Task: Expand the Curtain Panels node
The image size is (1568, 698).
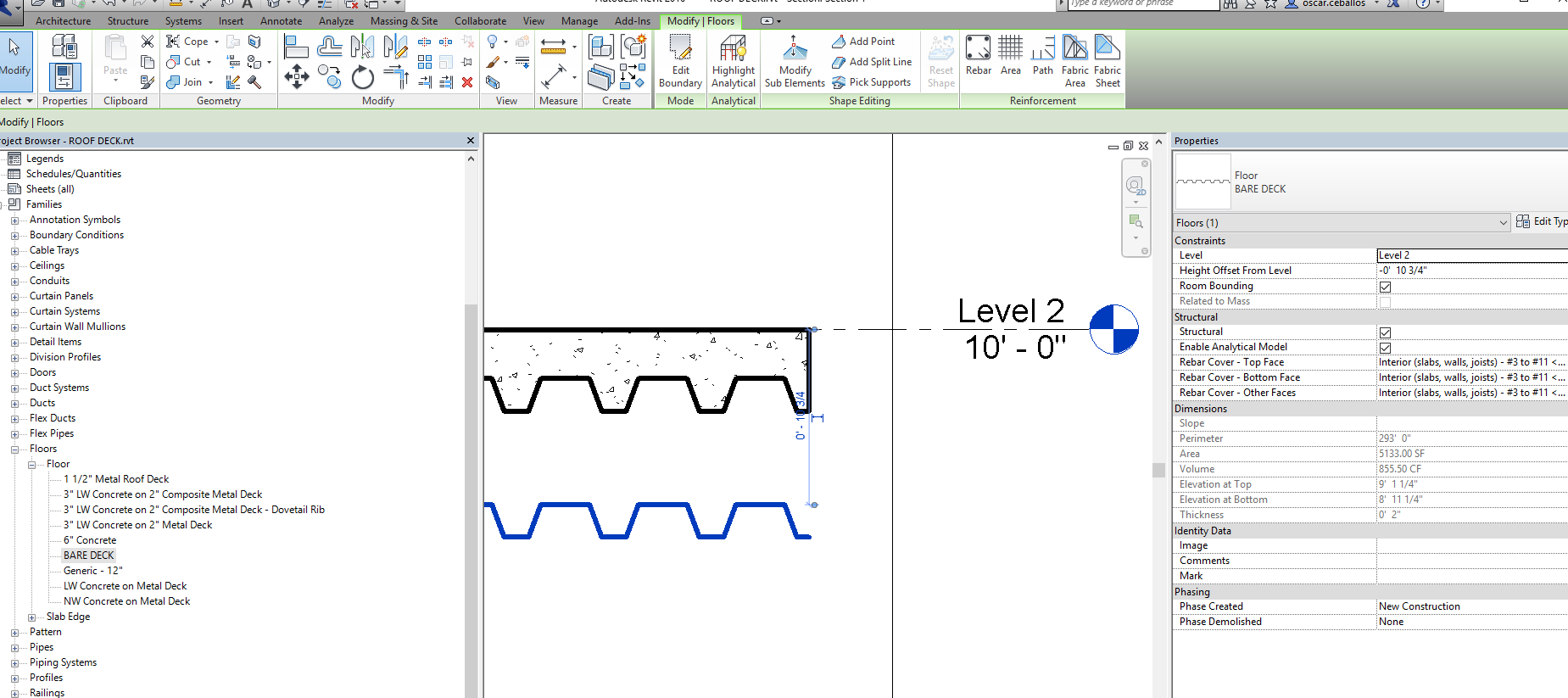Action: point(14,297)
